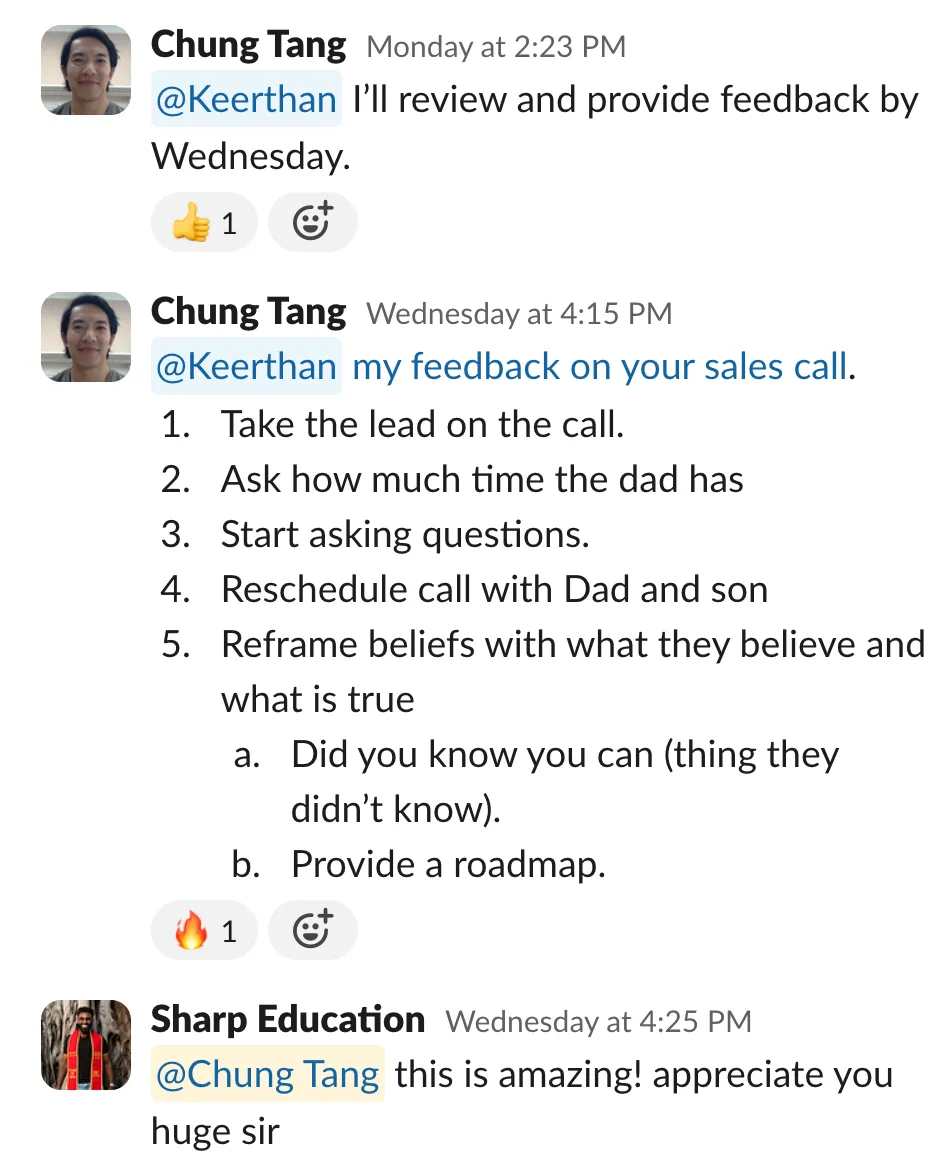Click the 'this is amazing!' reply text
The image size is (952, 1172).
pos(518,1075)
